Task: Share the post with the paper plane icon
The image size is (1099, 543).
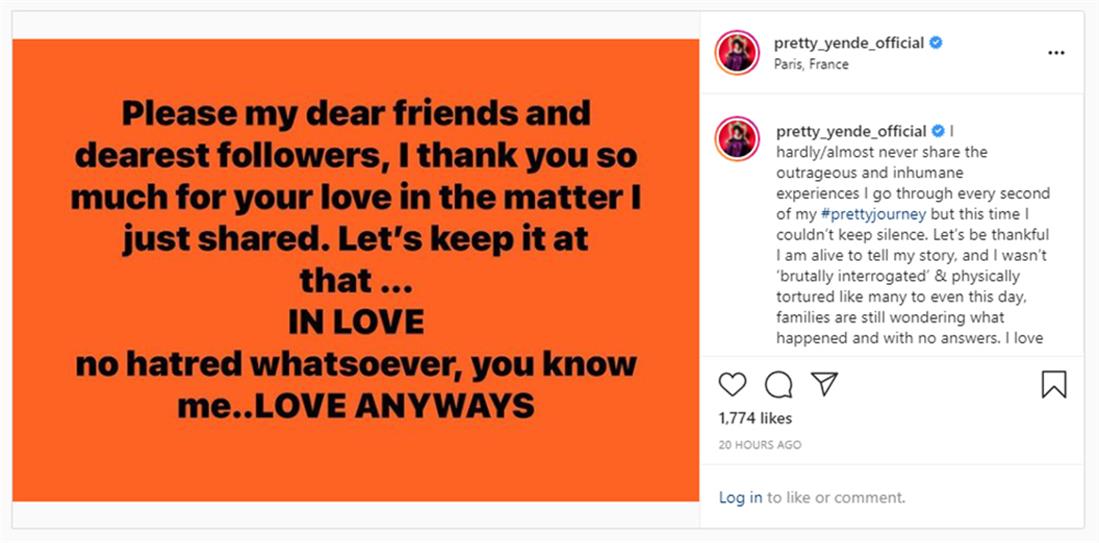Action: (824, 384)
